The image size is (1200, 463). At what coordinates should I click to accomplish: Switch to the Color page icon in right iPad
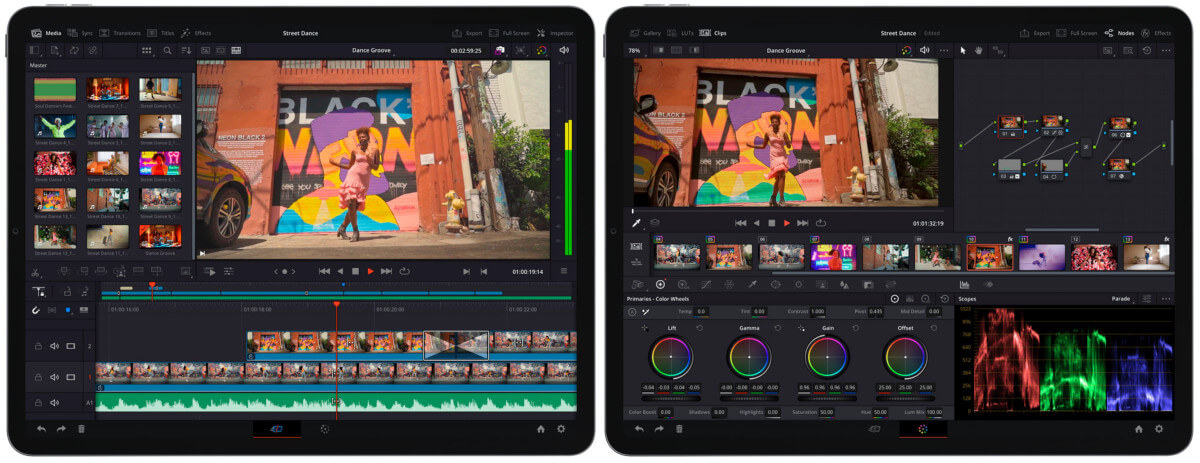click(923, 429)
